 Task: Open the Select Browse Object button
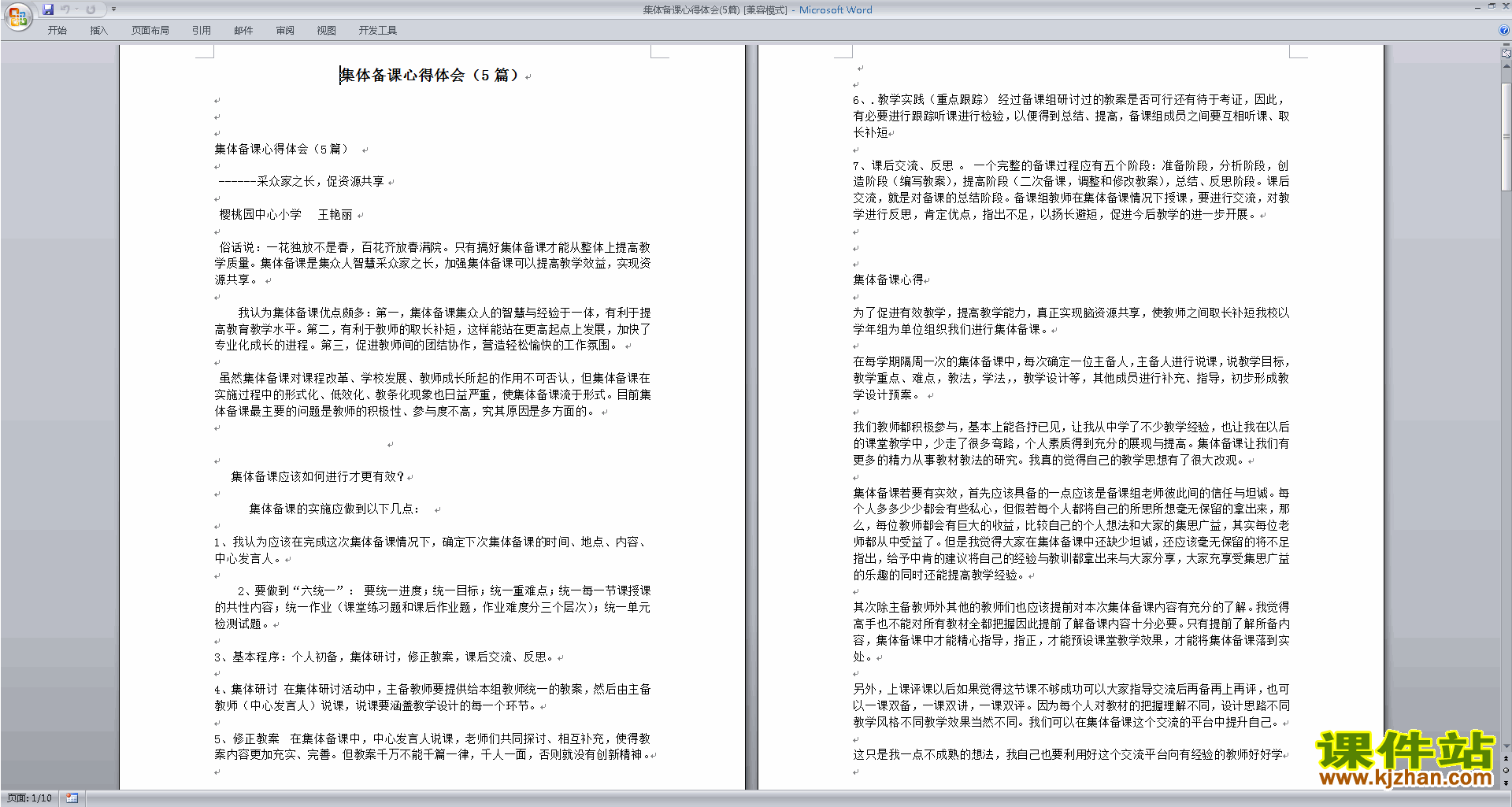pos(1506,770)
